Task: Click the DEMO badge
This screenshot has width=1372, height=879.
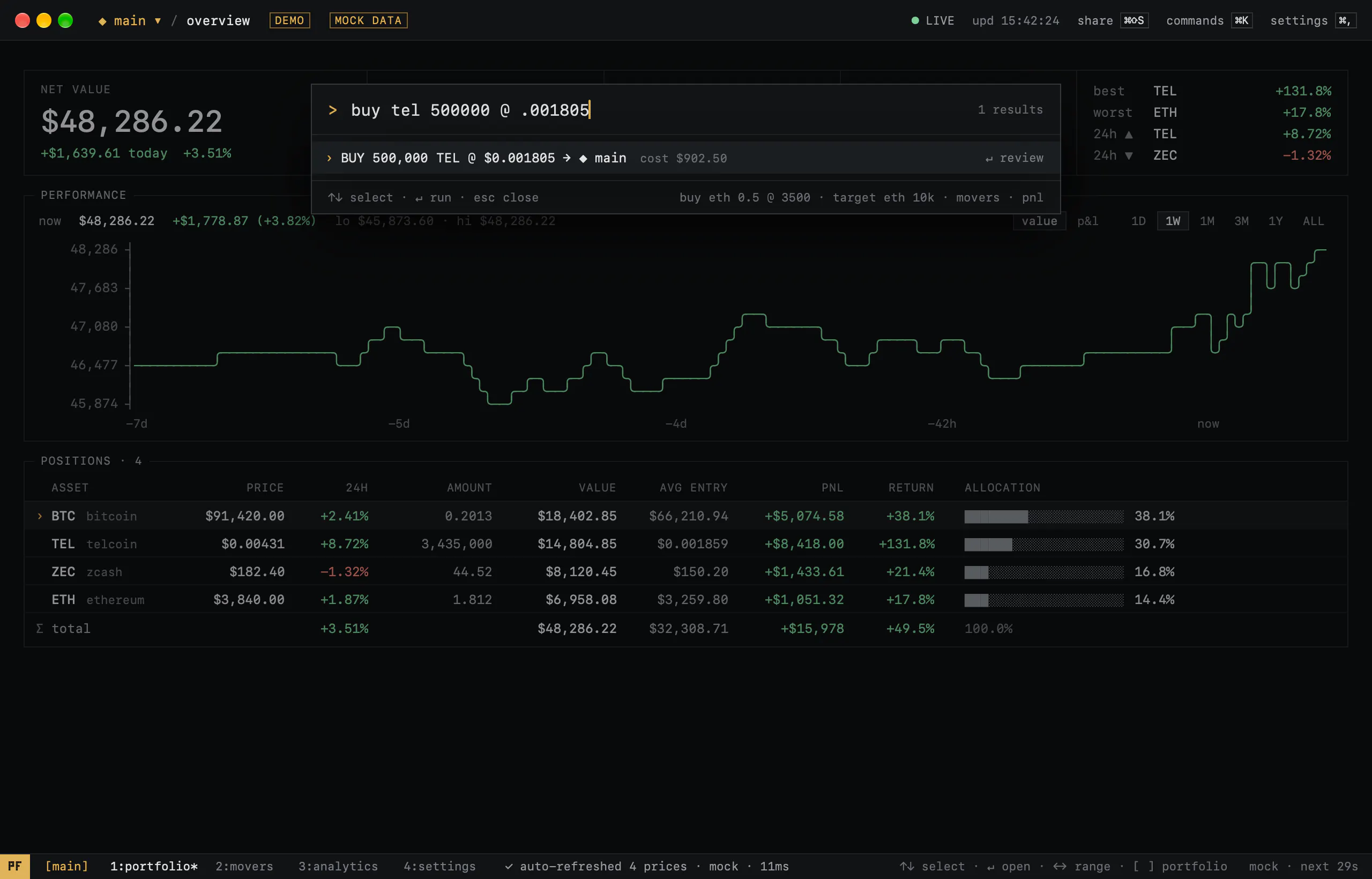Action: 289,20
